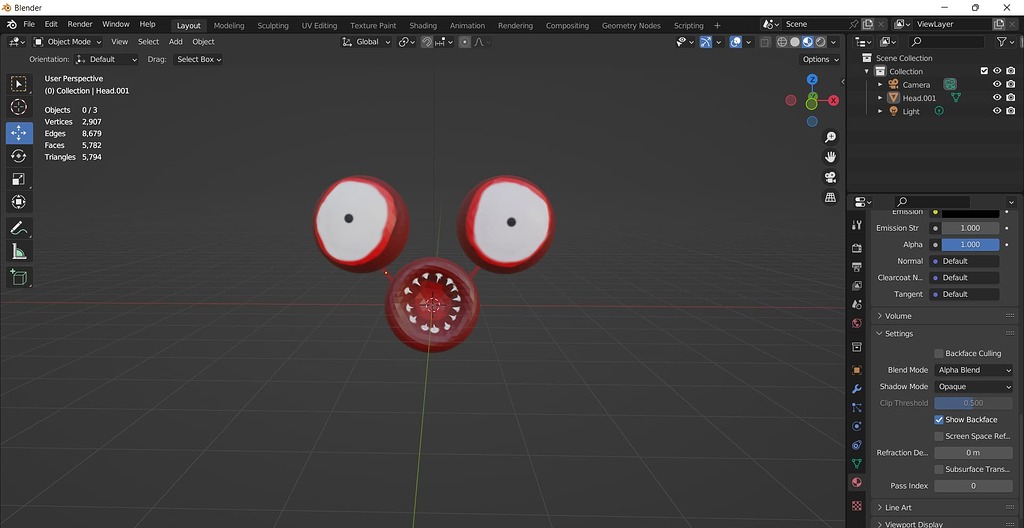Image resolution: width=1024 pixels, height=528 pixels.
Task: Click the Tangent Default socket button
Action: point(966,295)
